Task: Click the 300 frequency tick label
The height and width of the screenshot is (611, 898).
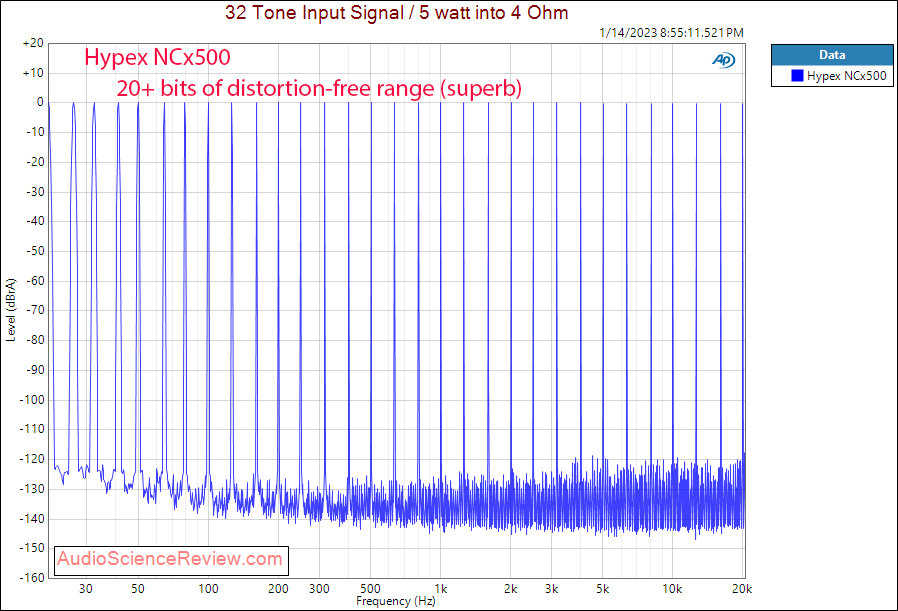Action: [319, 589]
